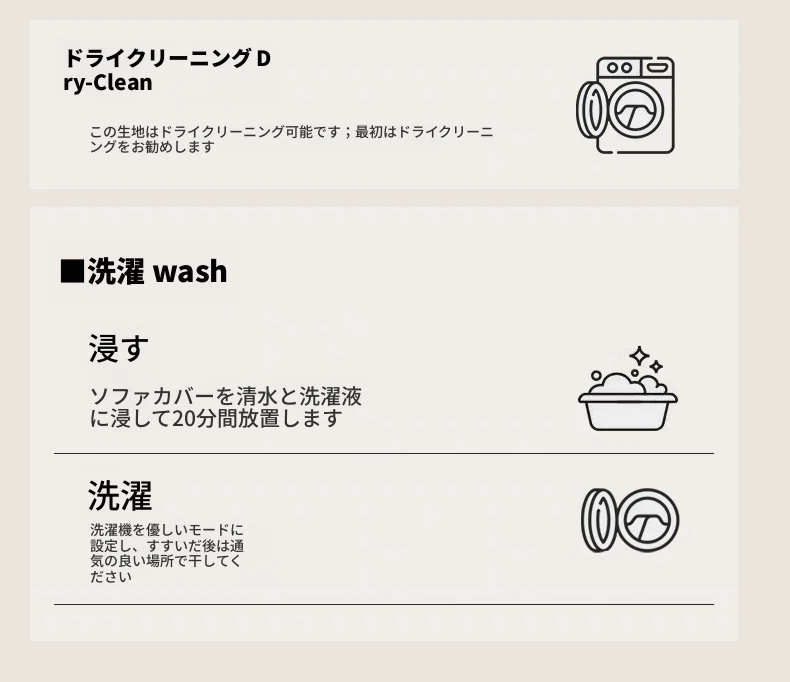Viewport: 790px width, 682px height.
Task: Click the washer drum icon beside 洗濯 step
Action: pos(630,520)
